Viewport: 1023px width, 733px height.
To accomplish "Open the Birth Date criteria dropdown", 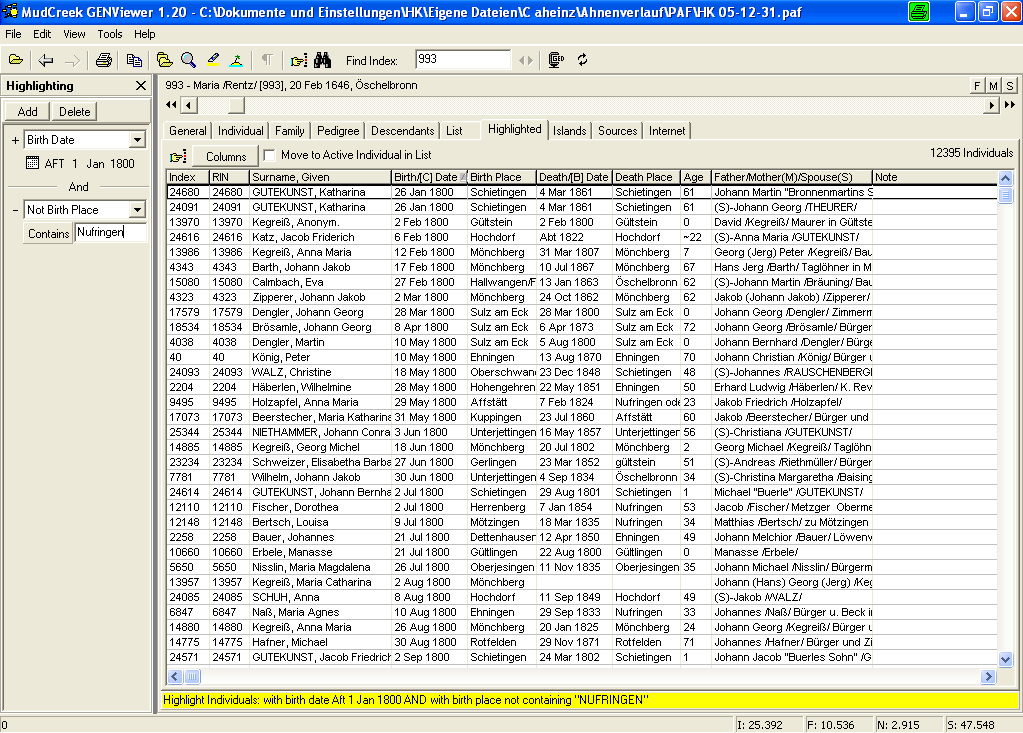I will click(x=137, y=140).
